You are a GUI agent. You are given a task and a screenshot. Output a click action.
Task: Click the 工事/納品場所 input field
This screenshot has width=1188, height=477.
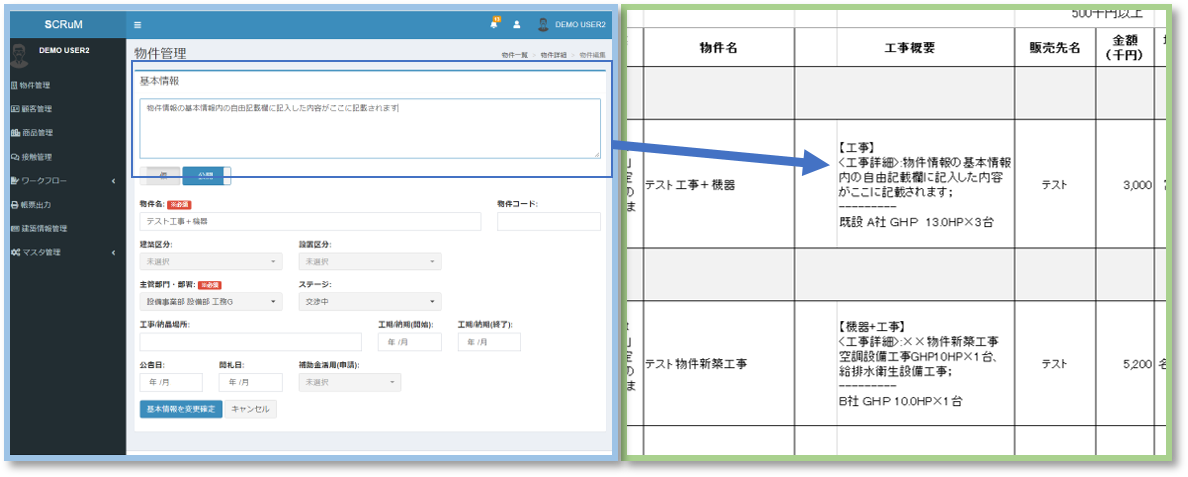pos(250,341)
